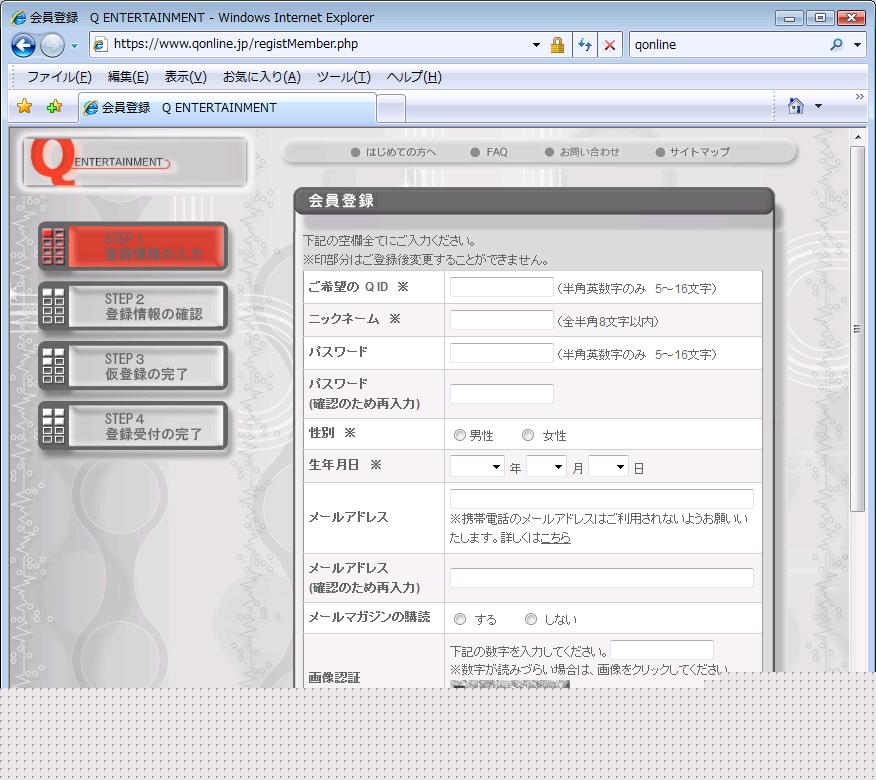Click the サイトマップ navigation link

(x=693, y=152)
